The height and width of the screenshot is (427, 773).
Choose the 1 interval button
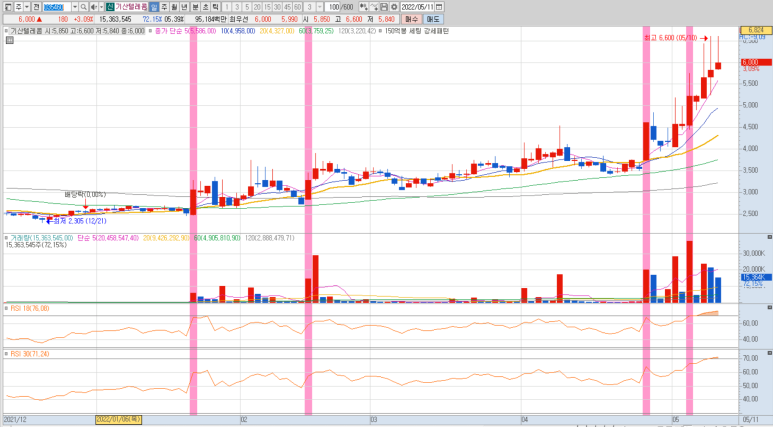point(227,7)
